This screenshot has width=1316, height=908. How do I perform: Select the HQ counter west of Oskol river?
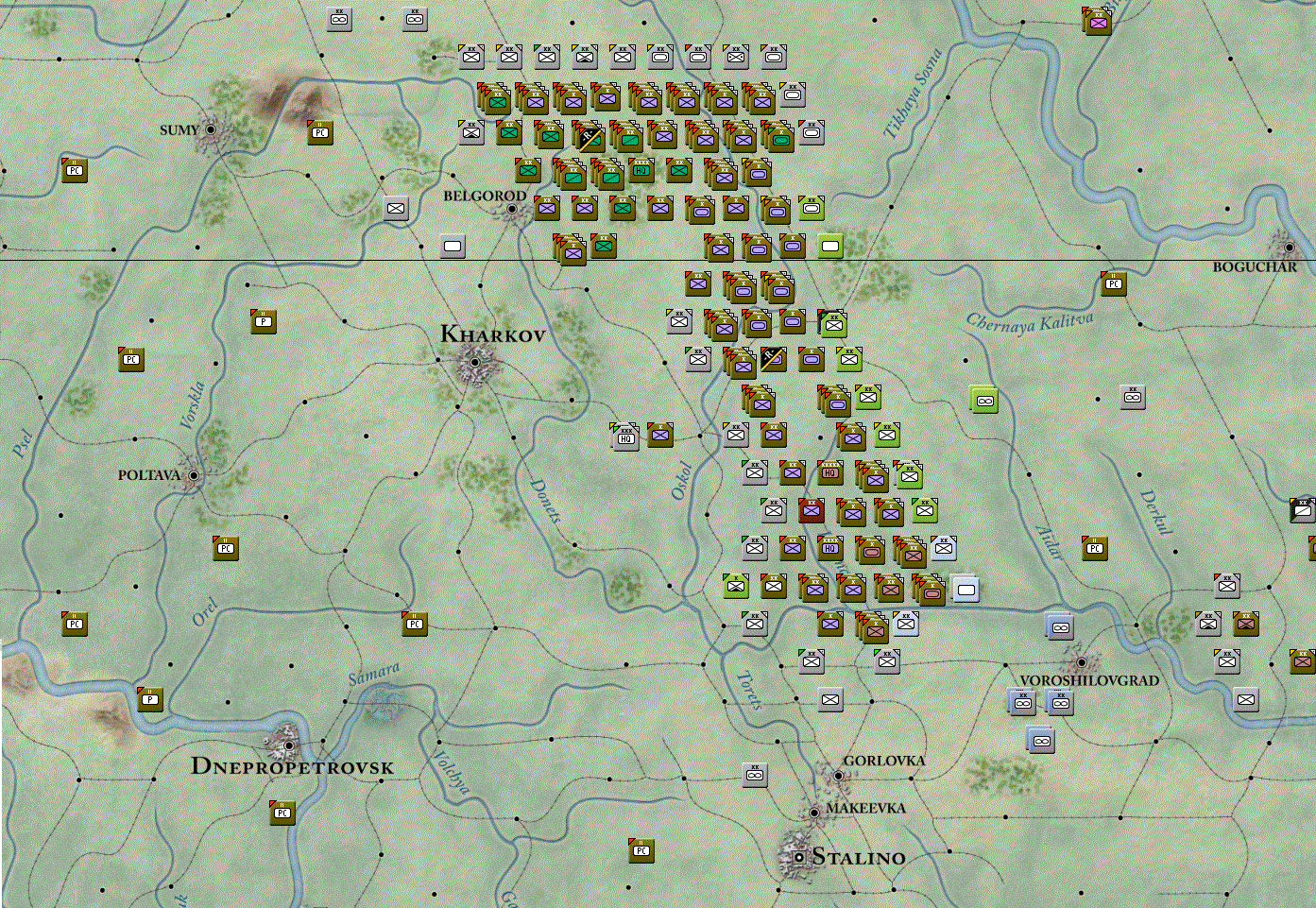point(624,437)
